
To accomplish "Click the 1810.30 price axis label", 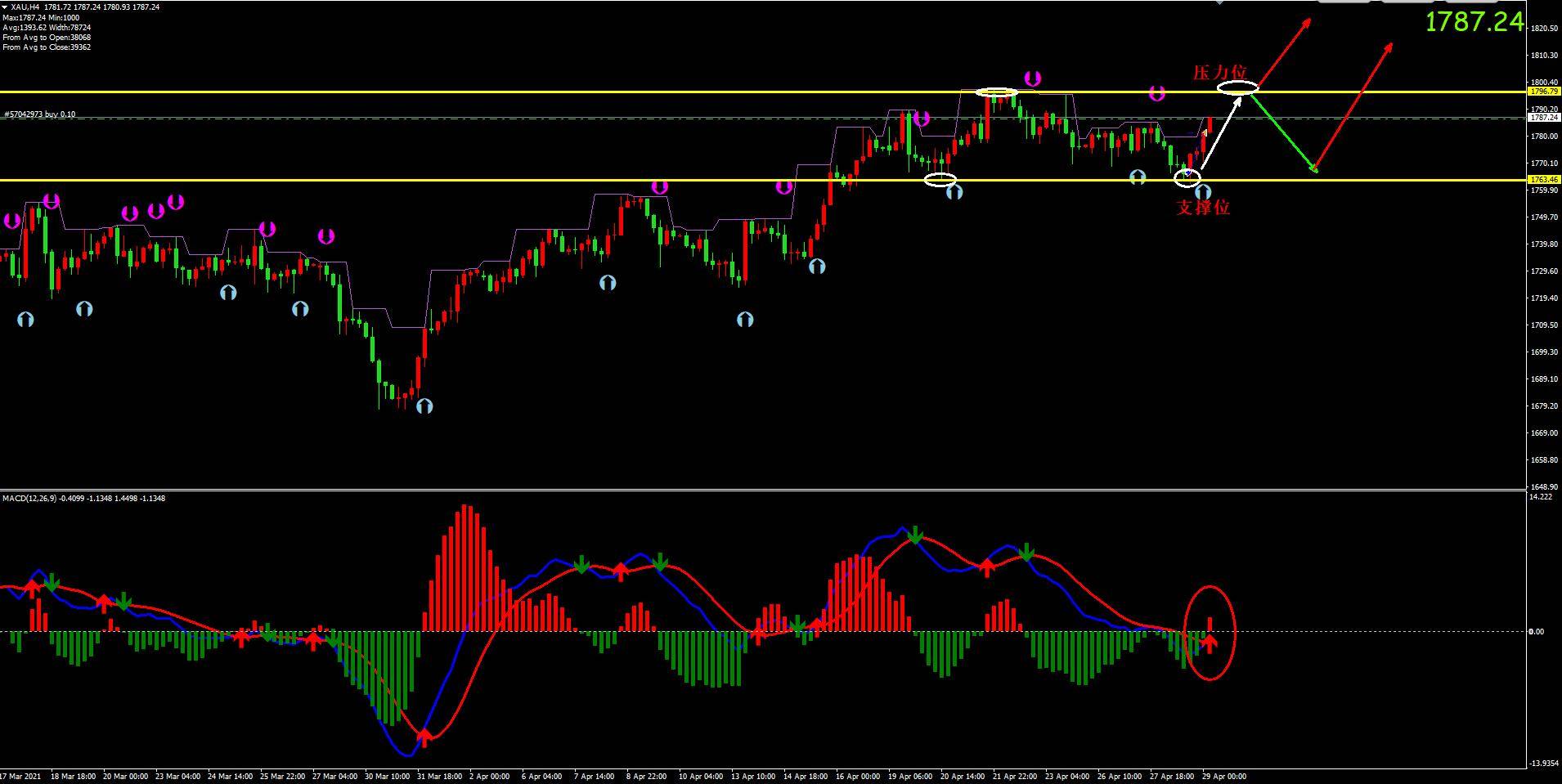I will [x=1544, y=56].
